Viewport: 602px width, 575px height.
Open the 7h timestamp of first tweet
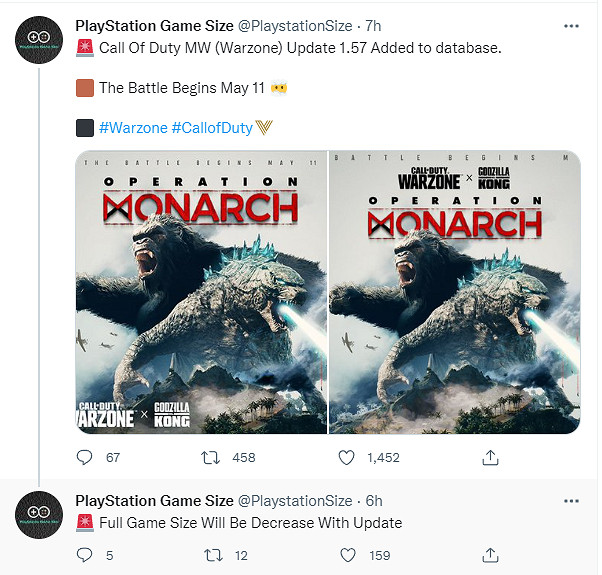(372, 24)
